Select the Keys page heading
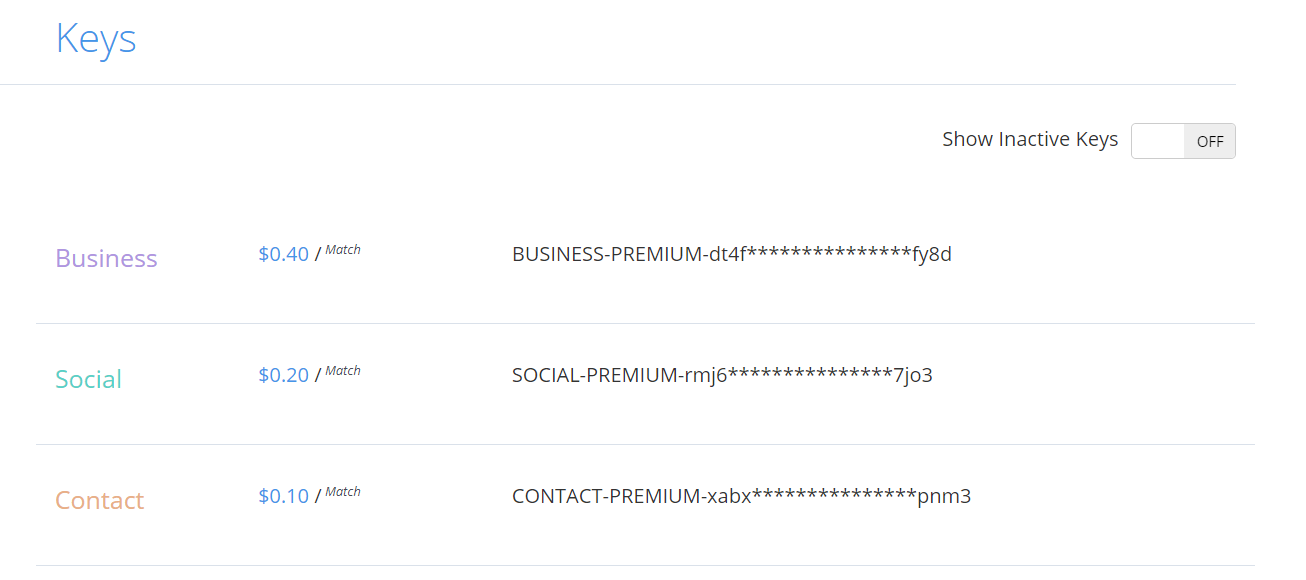This screenshot has width=1306, height=580. tap(96, 38)
